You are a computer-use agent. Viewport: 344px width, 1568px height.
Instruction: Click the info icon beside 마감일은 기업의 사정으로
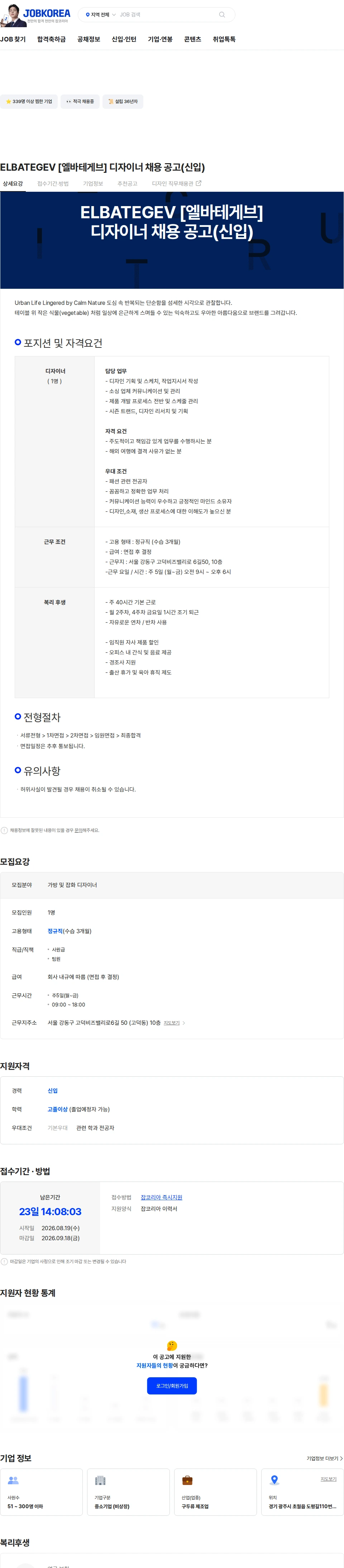pos(4,1261)
